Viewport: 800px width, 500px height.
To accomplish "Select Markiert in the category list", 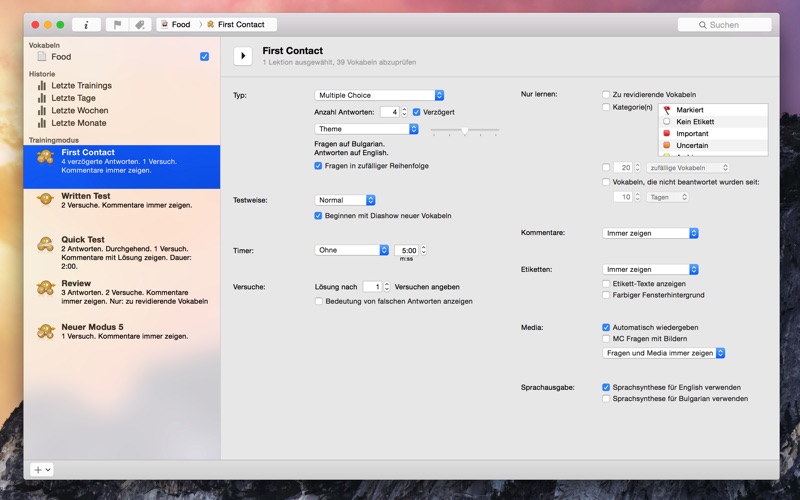I will click(713, 110).
